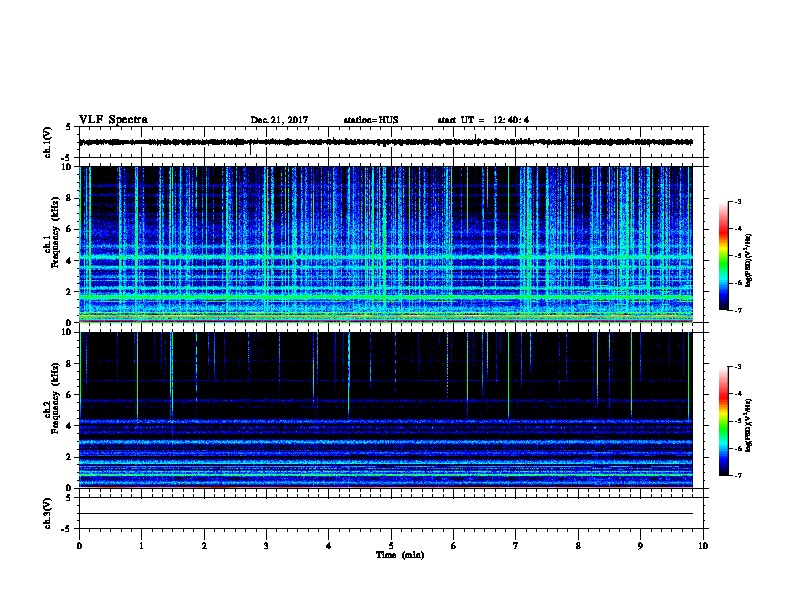Click time axis tick label "1"
Image resolution: width=792 pixels, height=612 pixels.
coord(141,546)
